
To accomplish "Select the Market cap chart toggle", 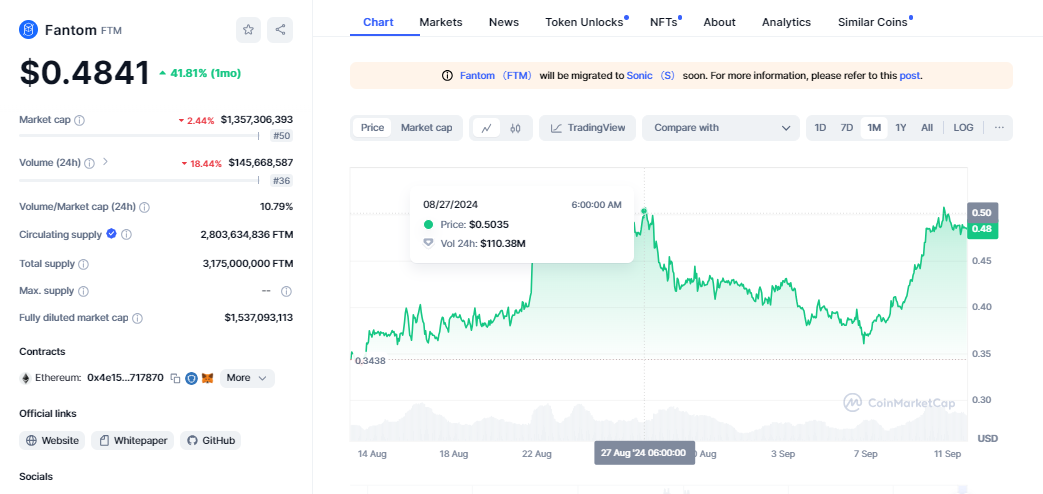I will tap(426, 128).
